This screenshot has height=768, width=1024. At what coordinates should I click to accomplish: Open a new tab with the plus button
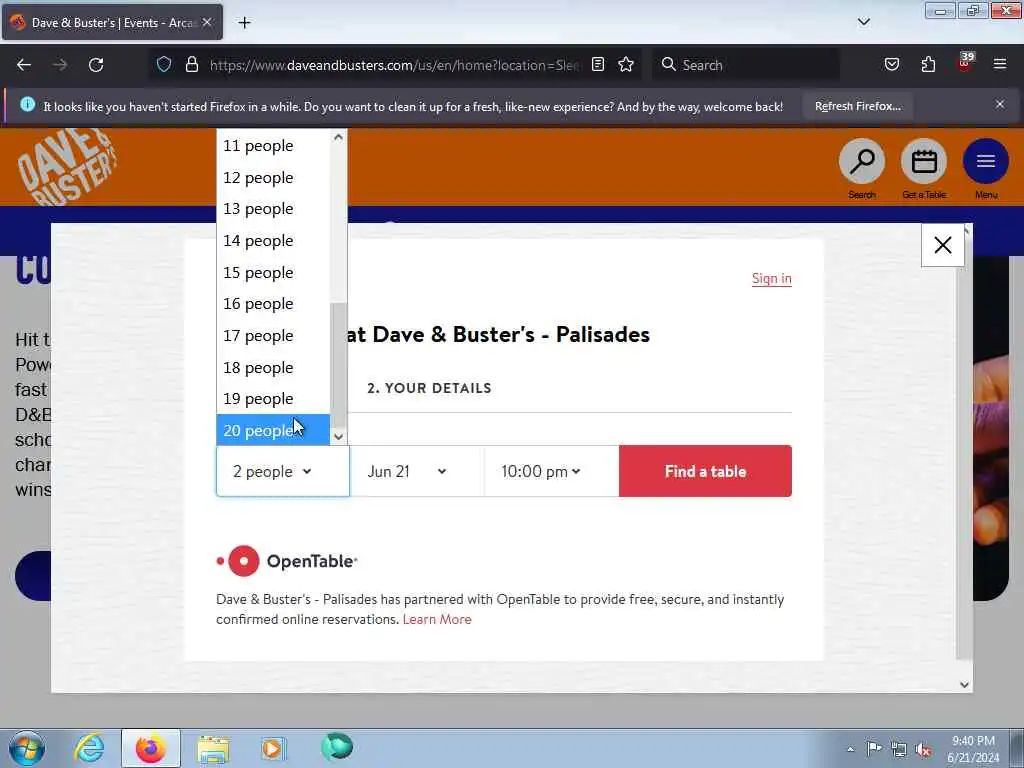coord(244,23)
